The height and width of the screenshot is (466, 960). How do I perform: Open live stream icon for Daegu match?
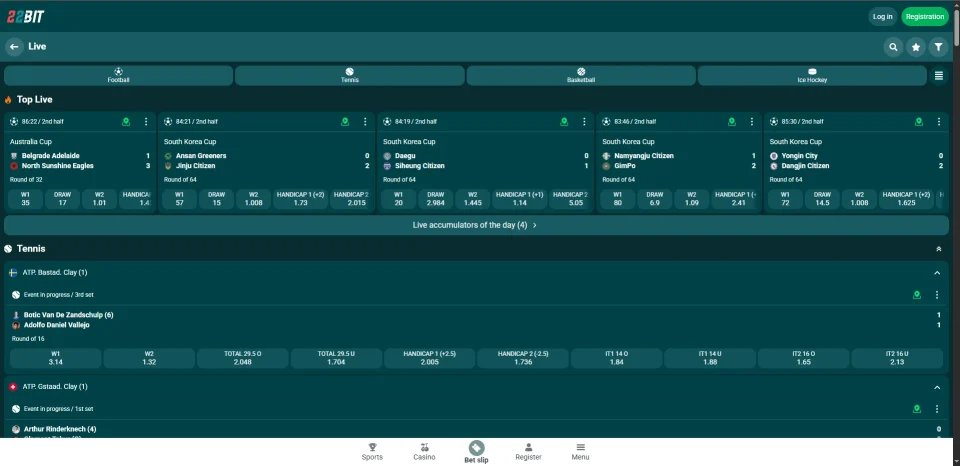point(564,122)
